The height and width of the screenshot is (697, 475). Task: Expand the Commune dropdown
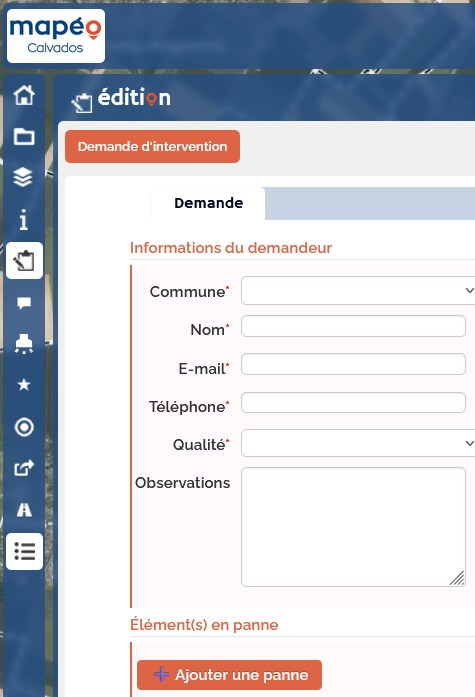(358, 291)
